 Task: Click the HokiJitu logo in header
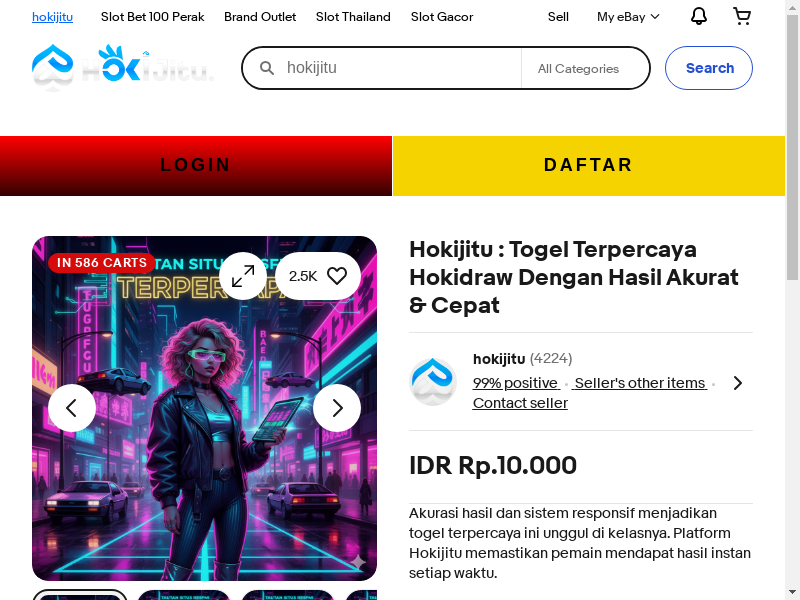pyautogui.click(x=123, y=67)
